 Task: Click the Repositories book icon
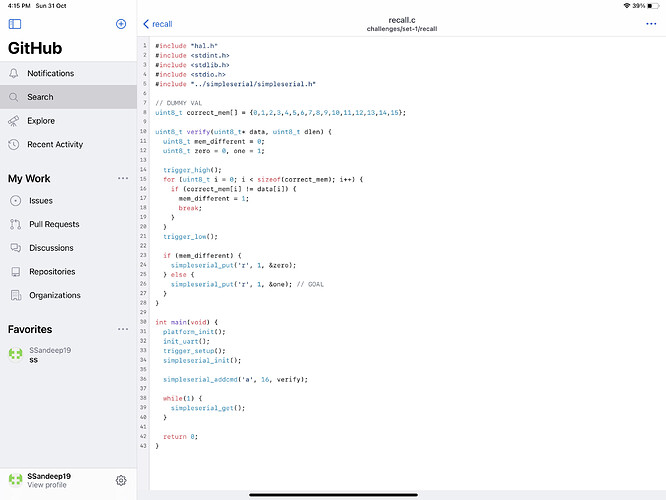click(x=15, y=271)
